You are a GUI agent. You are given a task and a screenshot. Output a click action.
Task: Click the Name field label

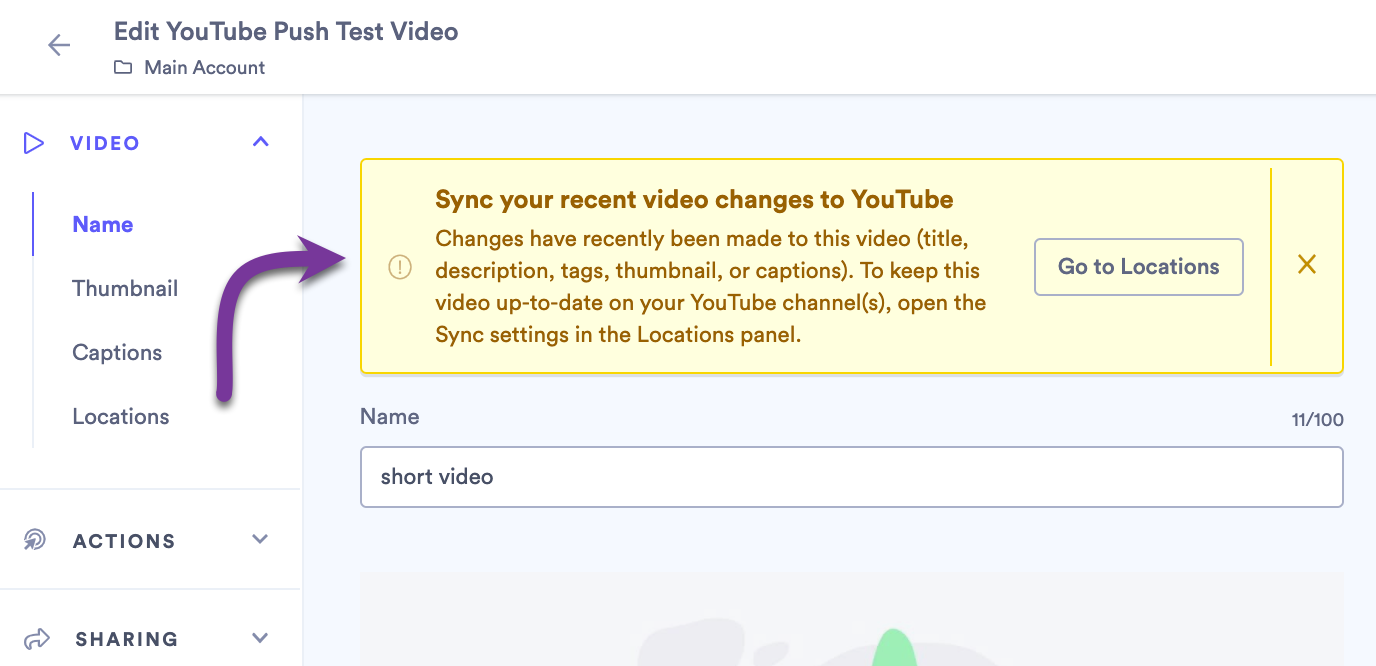pos(390,416)
